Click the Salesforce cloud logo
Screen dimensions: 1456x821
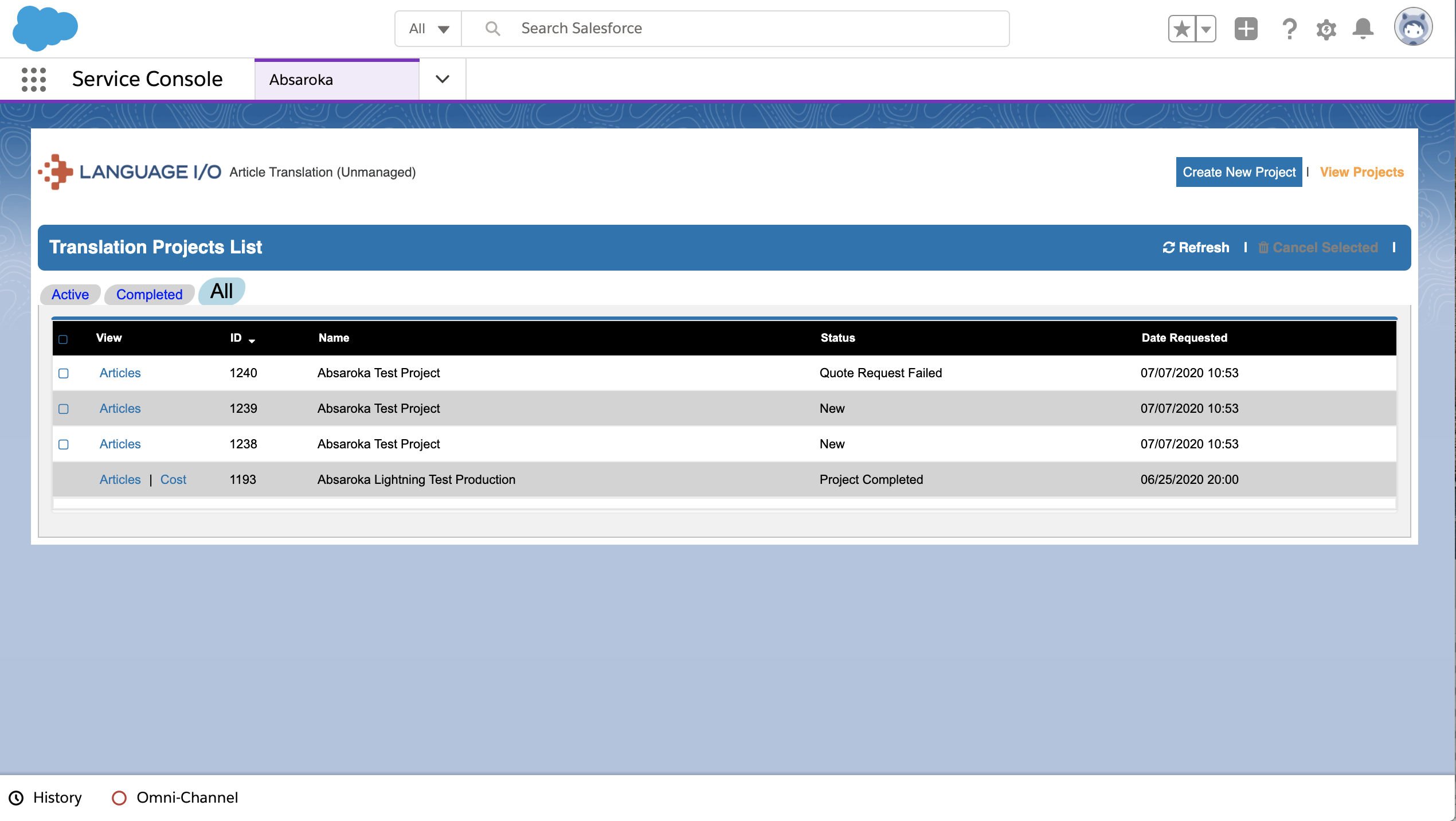point(45,28)
